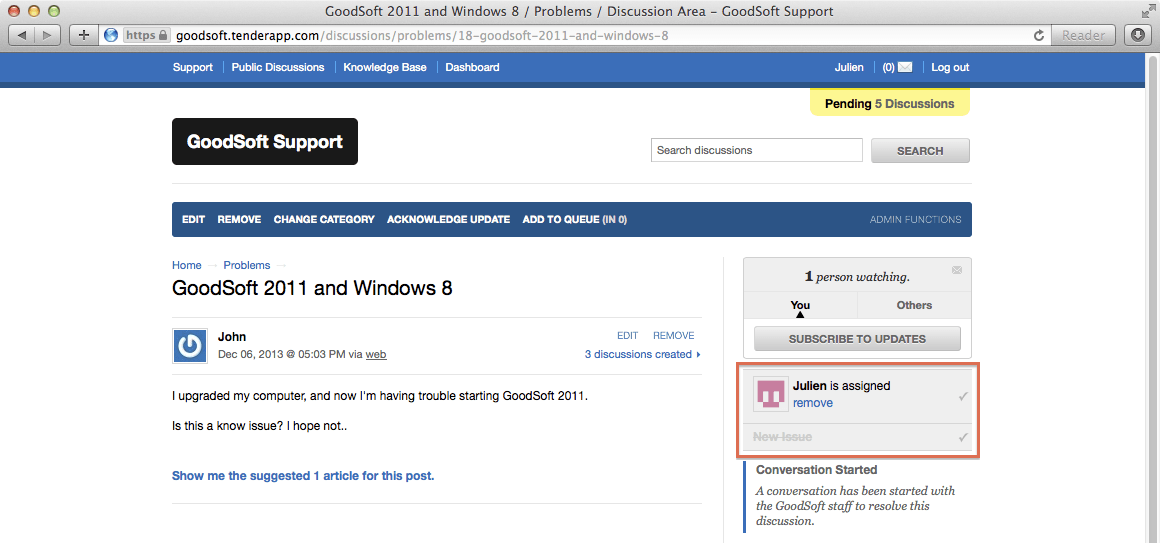Edit John's post via EDIT link
1160x543 pixels.
[x=627, y=335]
